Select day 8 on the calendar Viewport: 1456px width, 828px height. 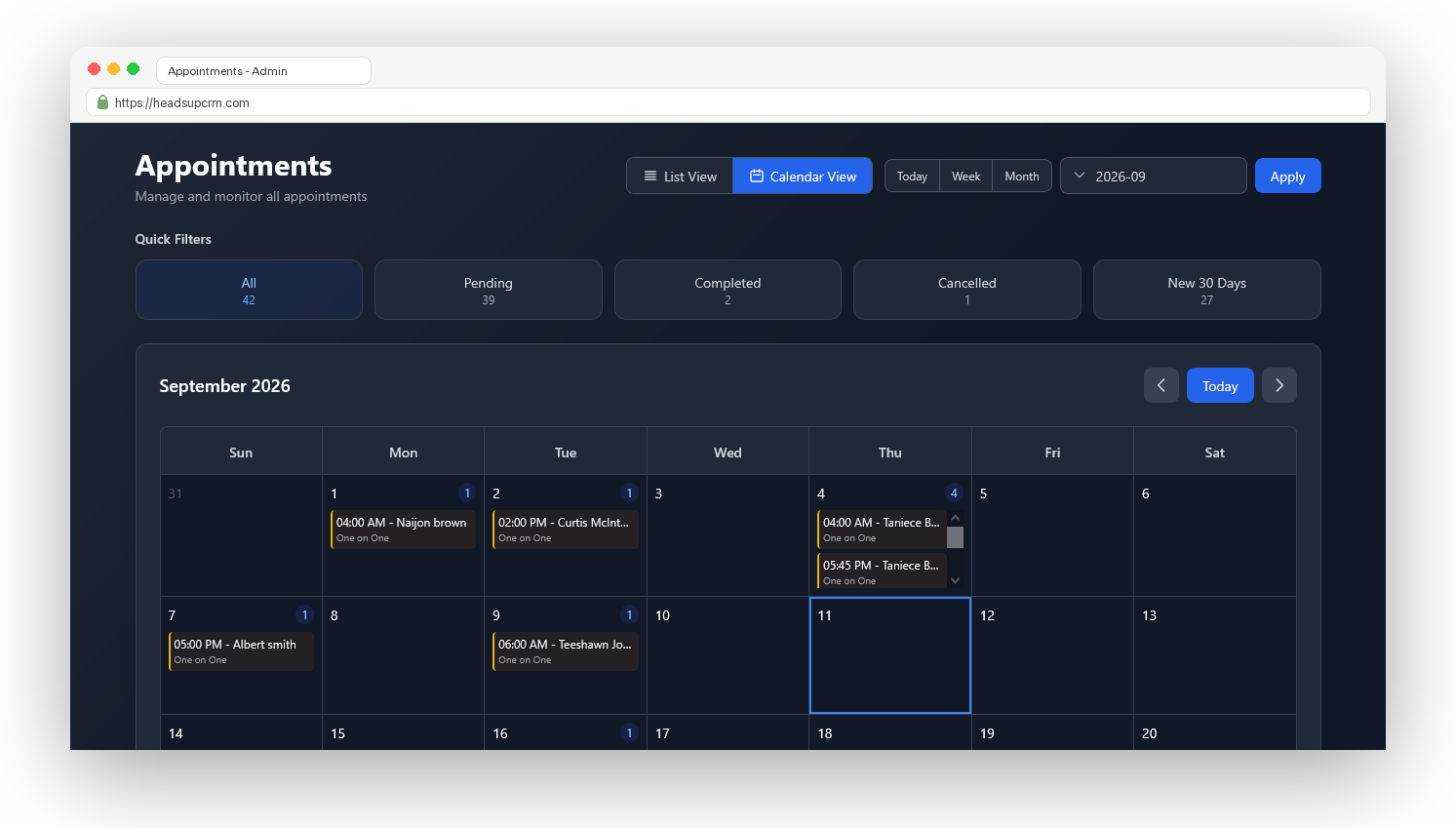(x=403, y=655)
